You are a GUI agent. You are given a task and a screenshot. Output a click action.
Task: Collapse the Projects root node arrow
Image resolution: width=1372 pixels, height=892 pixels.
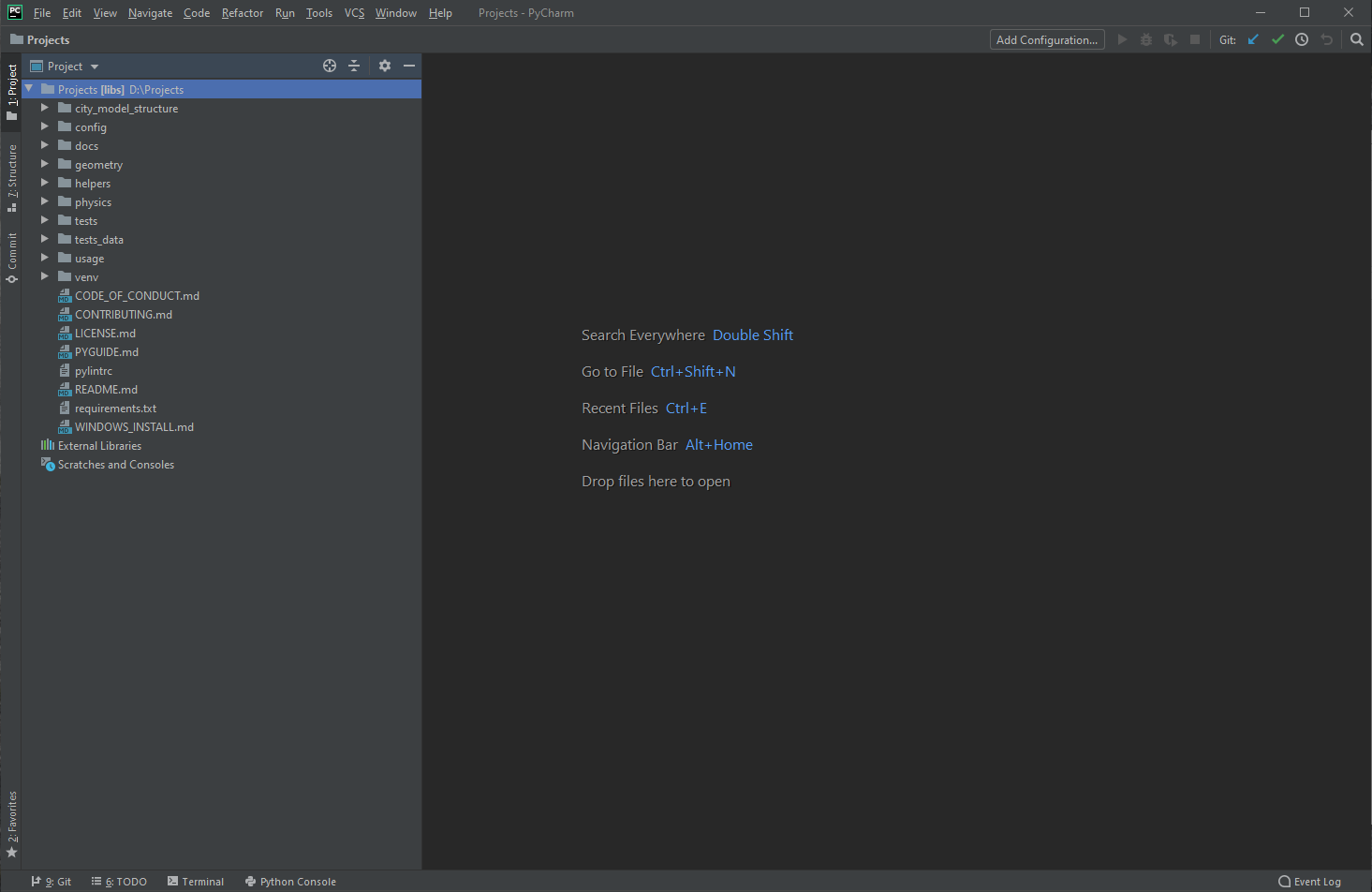[29, 89]
